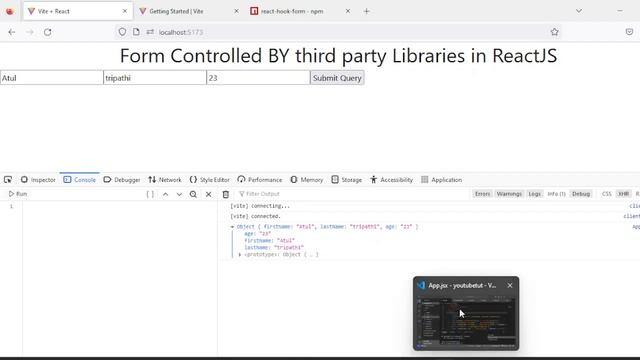Toggle the CSS filter

pos(607,194)
